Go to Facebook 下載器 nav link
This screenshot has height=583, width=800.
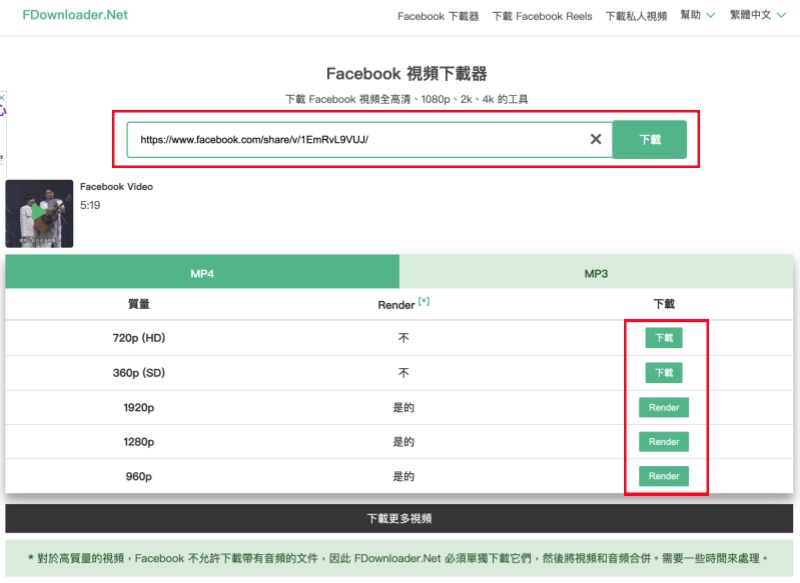(438, 16)
